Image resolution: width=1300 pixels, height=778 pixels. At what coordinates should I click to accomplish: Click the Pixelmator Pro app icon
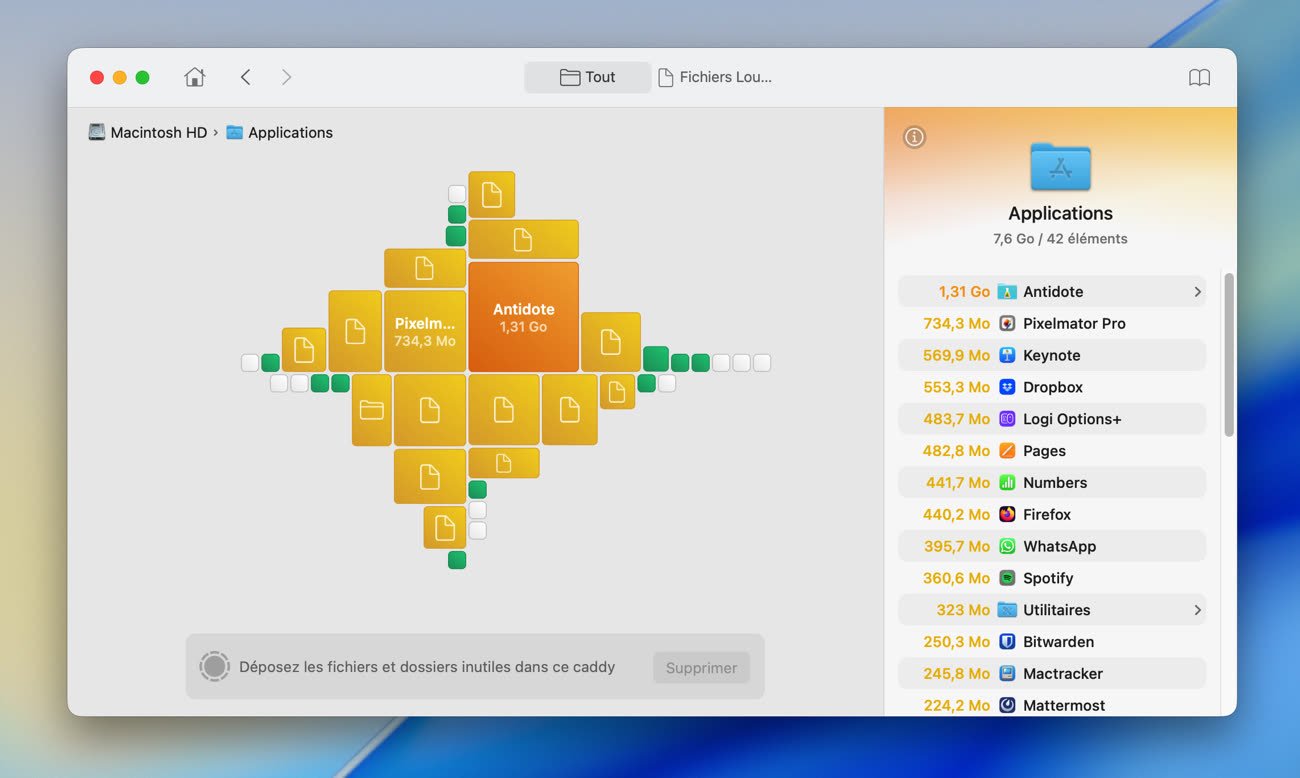[x=1007, y=324]
